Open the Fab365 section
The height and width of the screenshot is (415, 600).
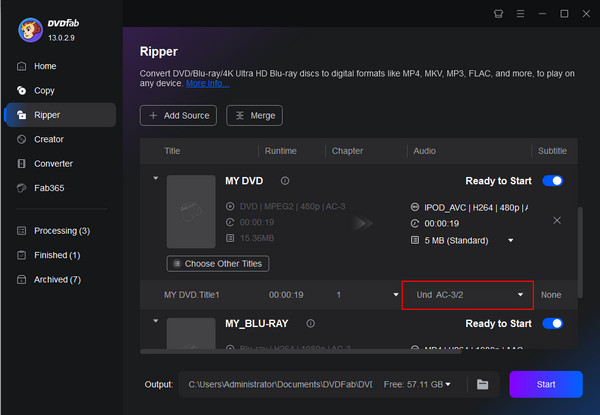coord(49,188)
